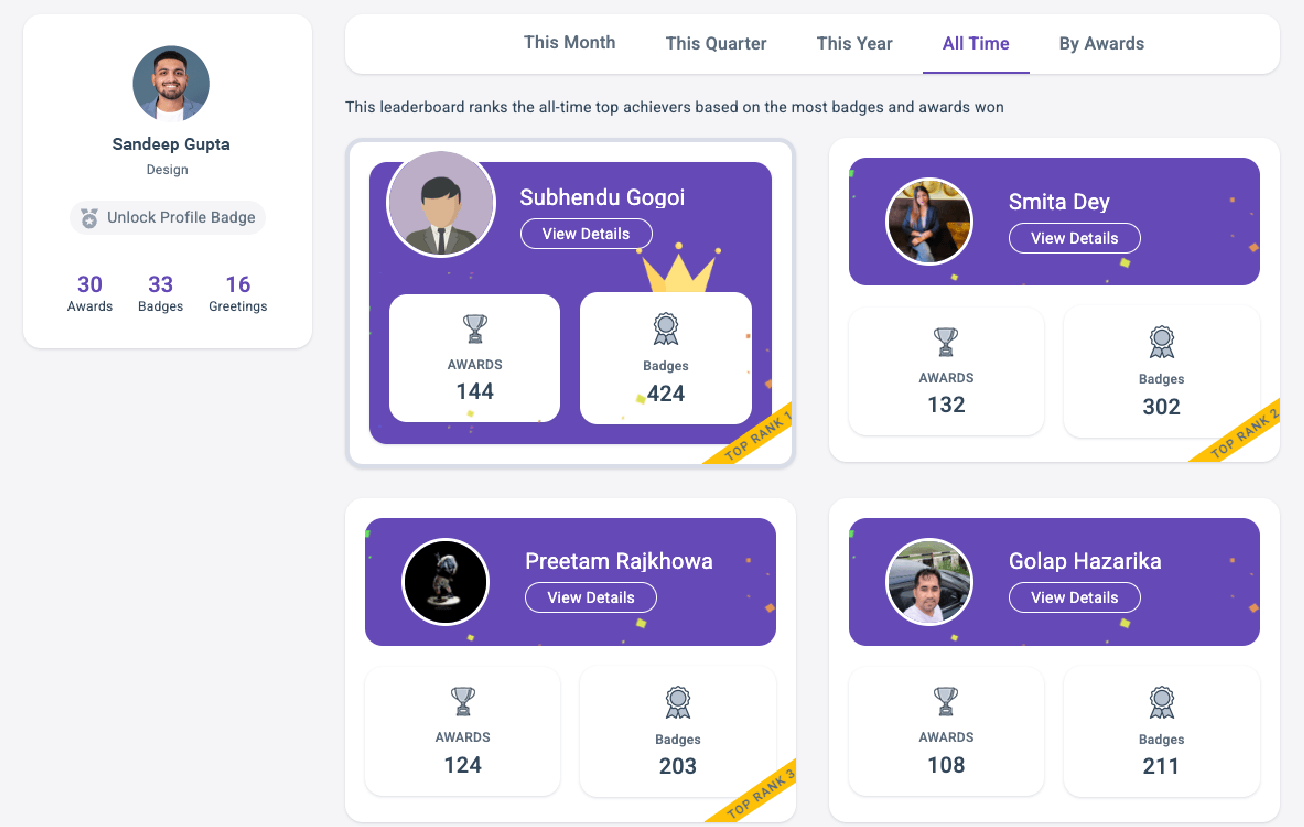Click Subhendu Gogoi's badges ribbon icon
The width and height of the screenshot is (1304, 827).
point(666,329)
